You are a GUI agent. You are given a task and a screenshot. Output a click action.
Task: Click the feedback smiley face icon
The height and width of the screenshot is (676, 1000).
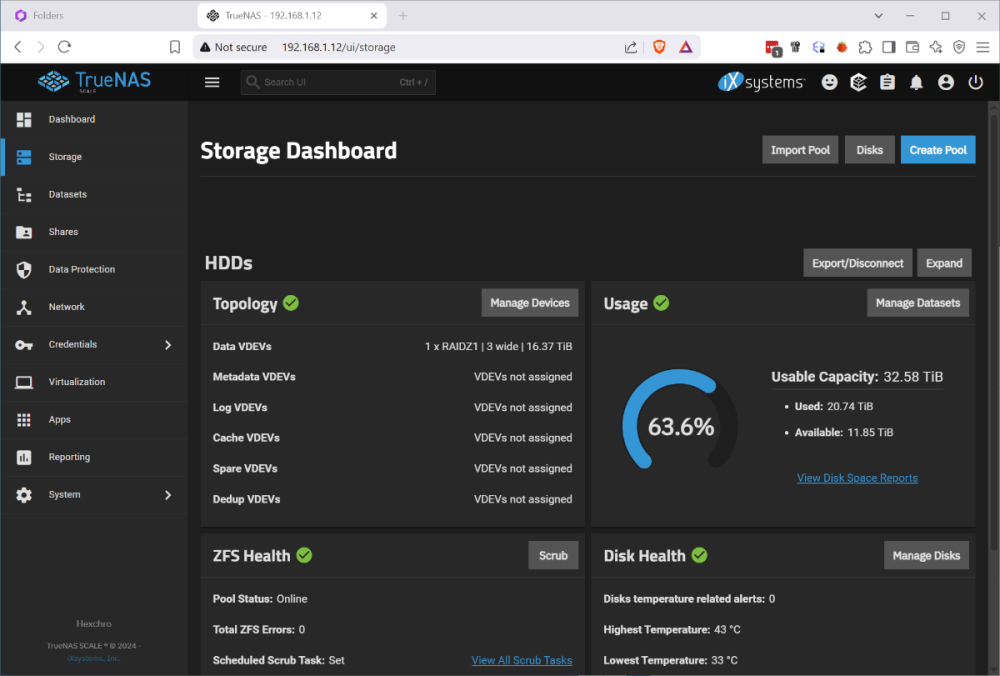coord(829,83)
